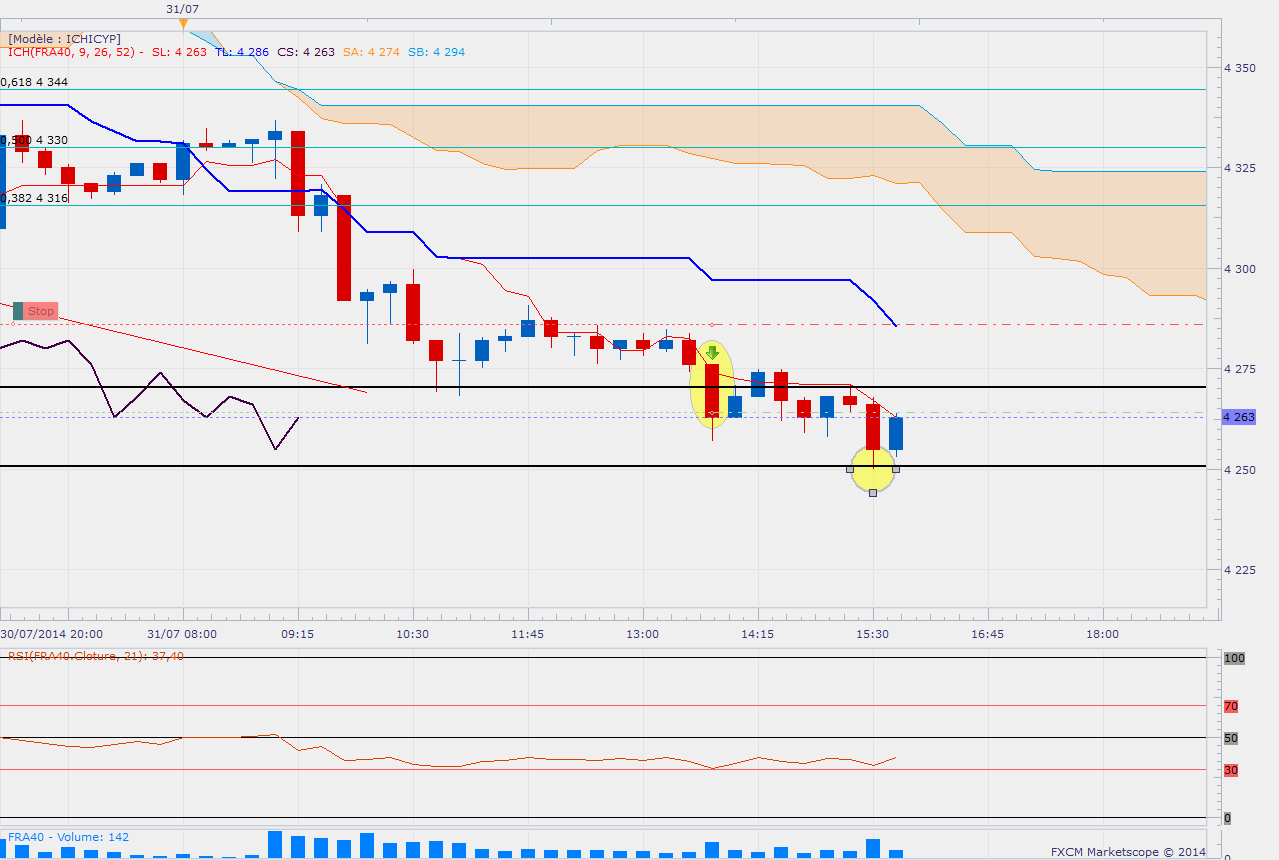Select the ICH(FRA40, 9, 26, 52) indicator label
The height and width of the screenshot is (860, 1279).
74,52
